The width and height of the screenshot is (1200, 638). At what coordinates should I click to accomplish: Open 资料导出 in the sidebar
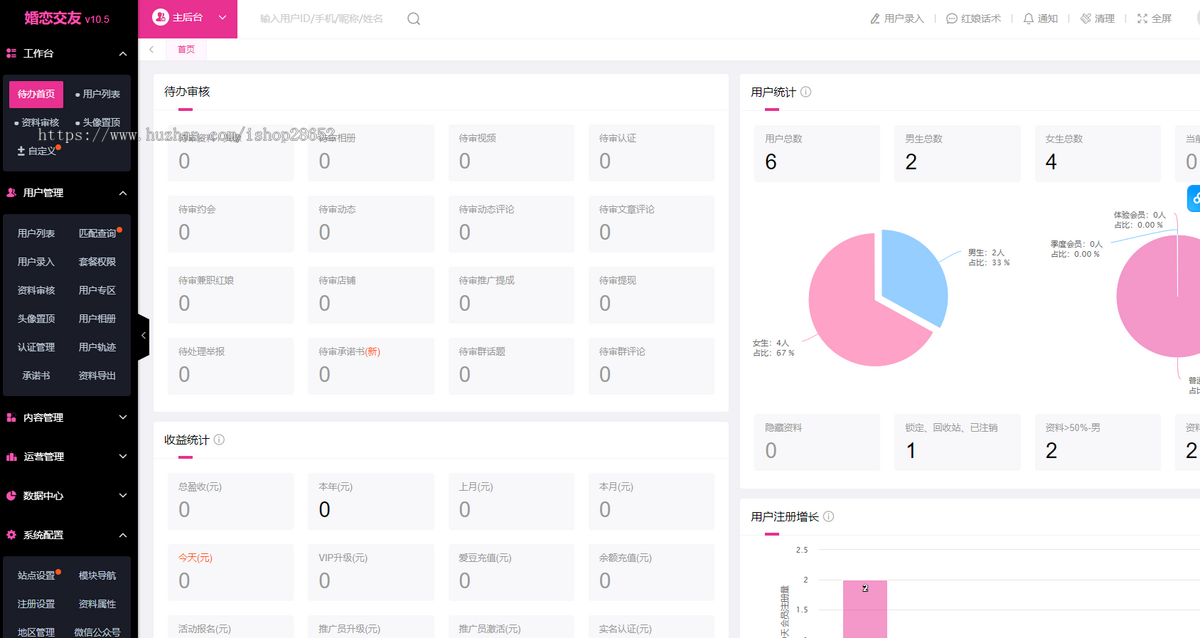(x=97, y=376)
